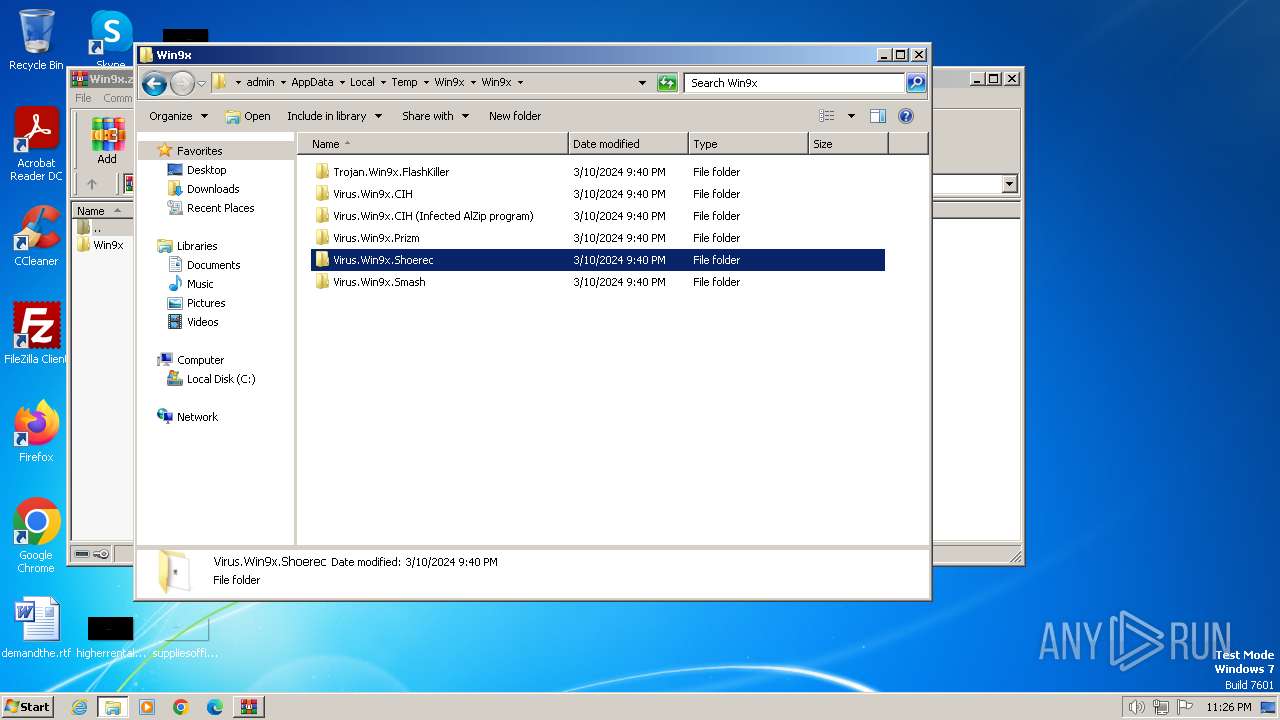1280x720 pixels.
Task: Select Computer in the navigation pane
Action: (200, 360)
